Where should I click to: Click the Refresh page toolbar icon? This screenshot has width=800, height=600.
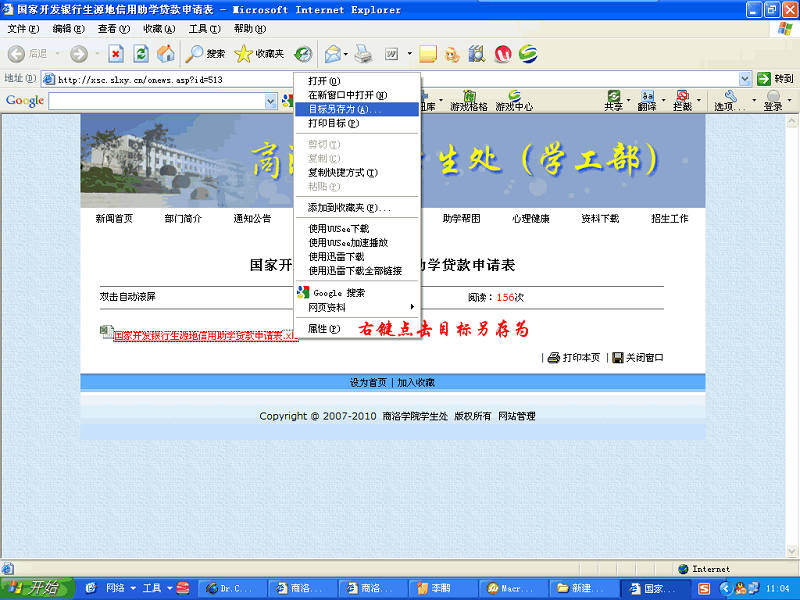click(141, 54)
